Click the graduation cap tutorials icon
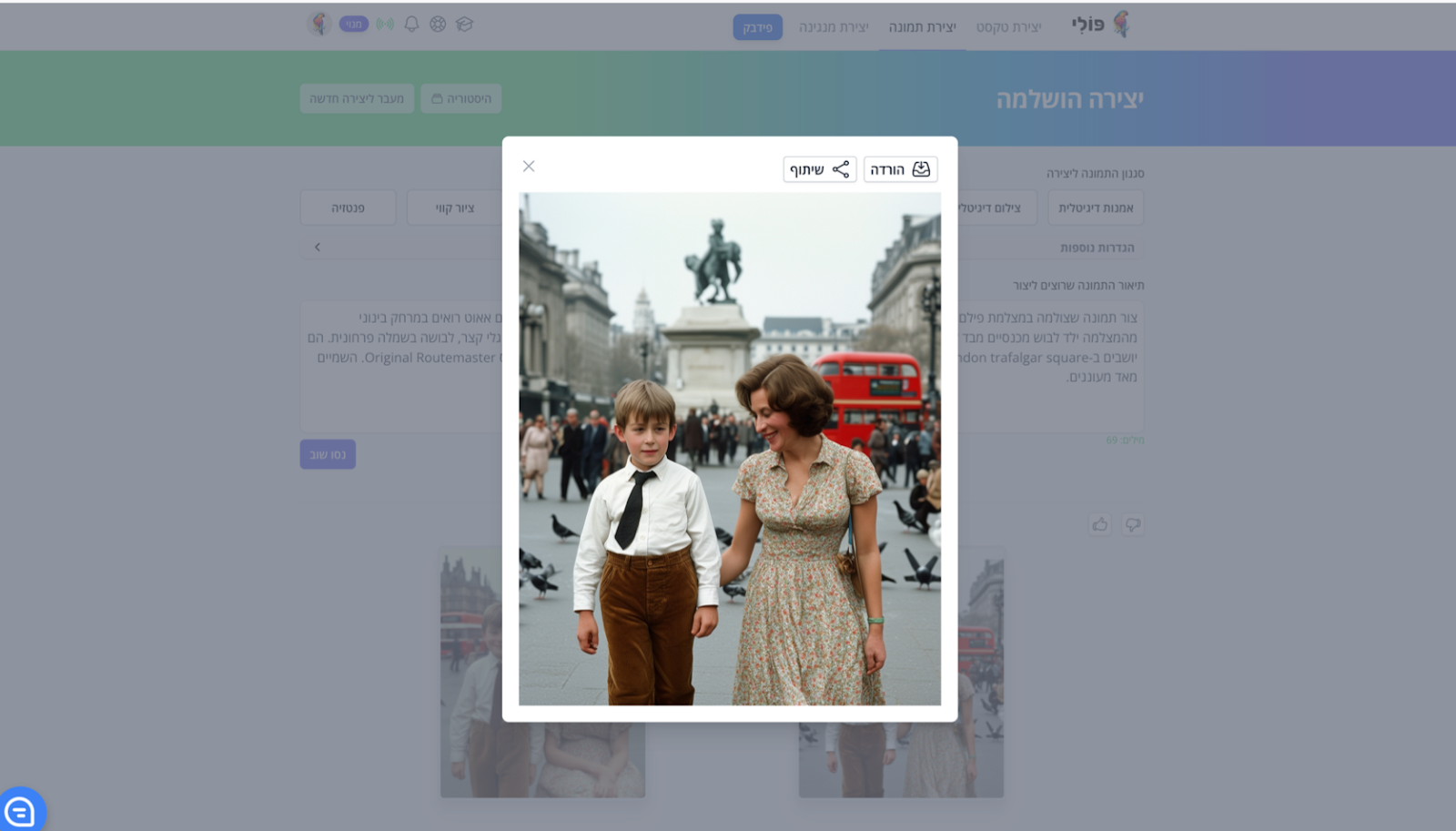Viewport: 1456px width, 831px height. click(x=464, y=25)
